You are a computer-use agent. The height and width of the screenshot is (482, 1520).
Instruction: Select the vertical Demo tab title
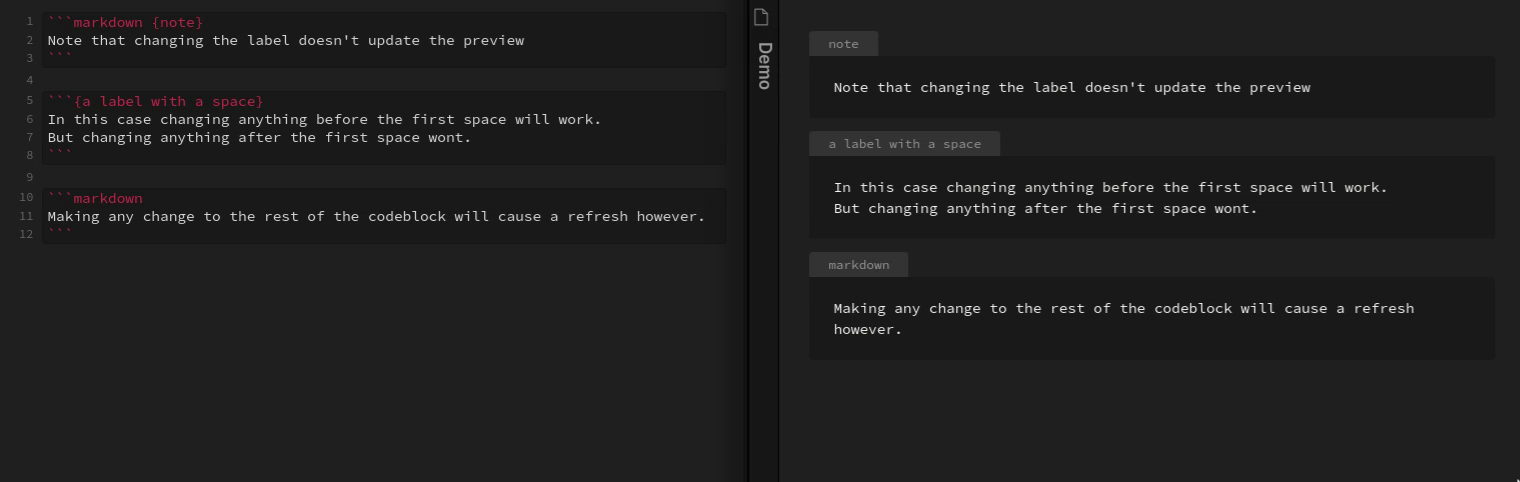point(764,66)
